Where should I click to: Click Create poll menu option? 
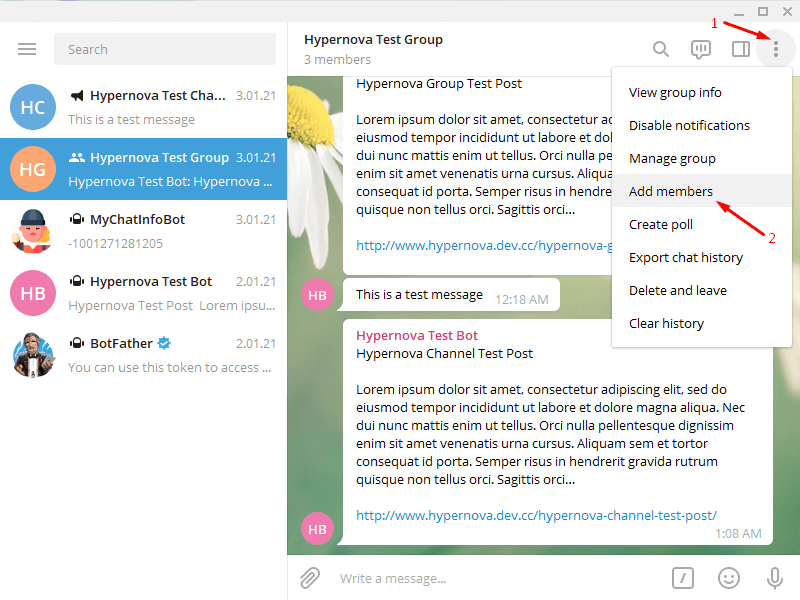(661, 224)
